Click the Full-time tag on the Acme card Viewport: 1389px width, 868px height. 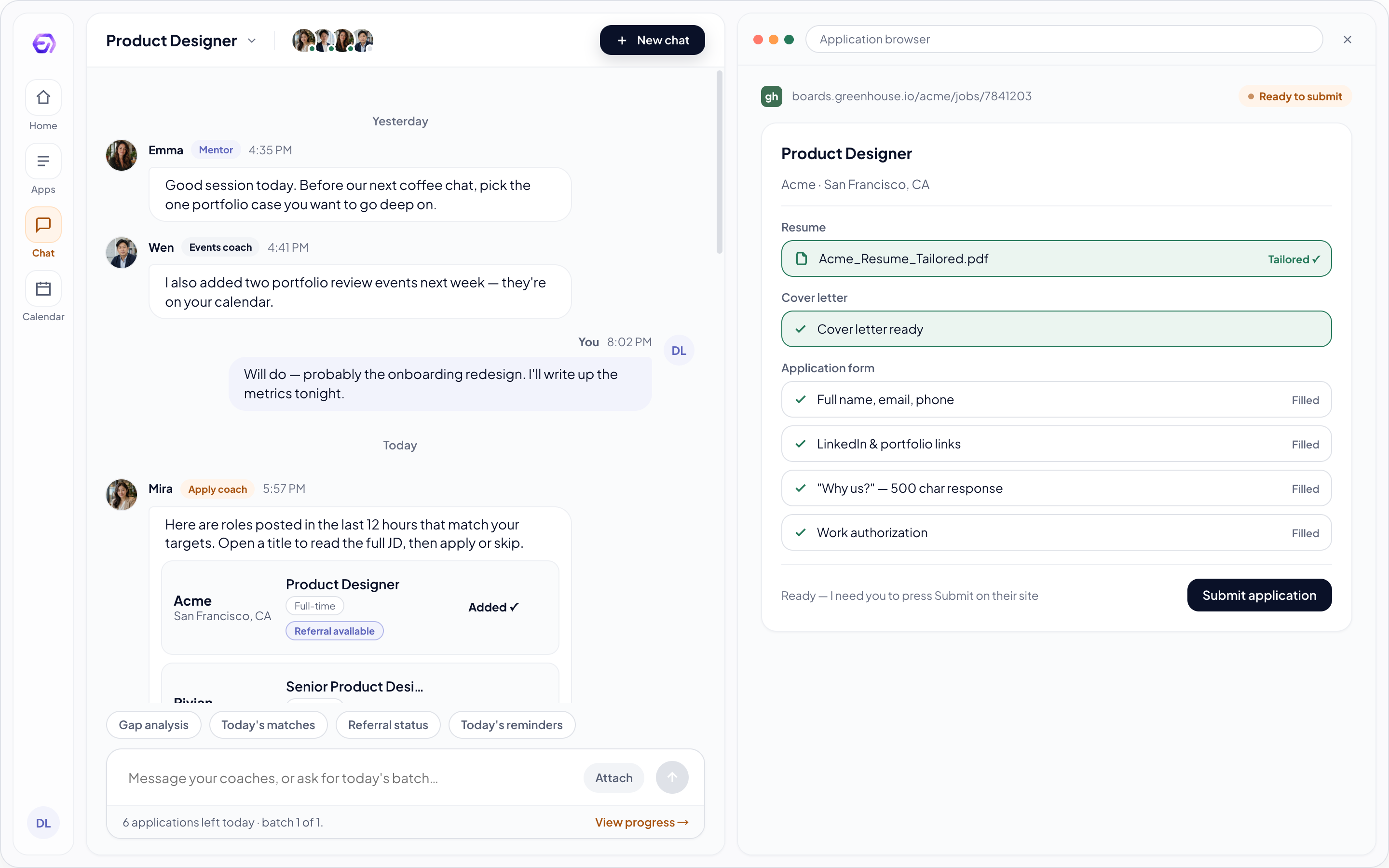(314, 606)
